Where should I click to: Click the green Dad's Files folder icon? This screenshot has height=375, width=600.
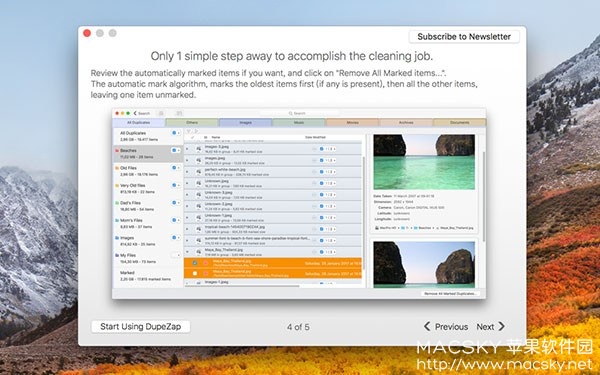click(x=117, y=203)
